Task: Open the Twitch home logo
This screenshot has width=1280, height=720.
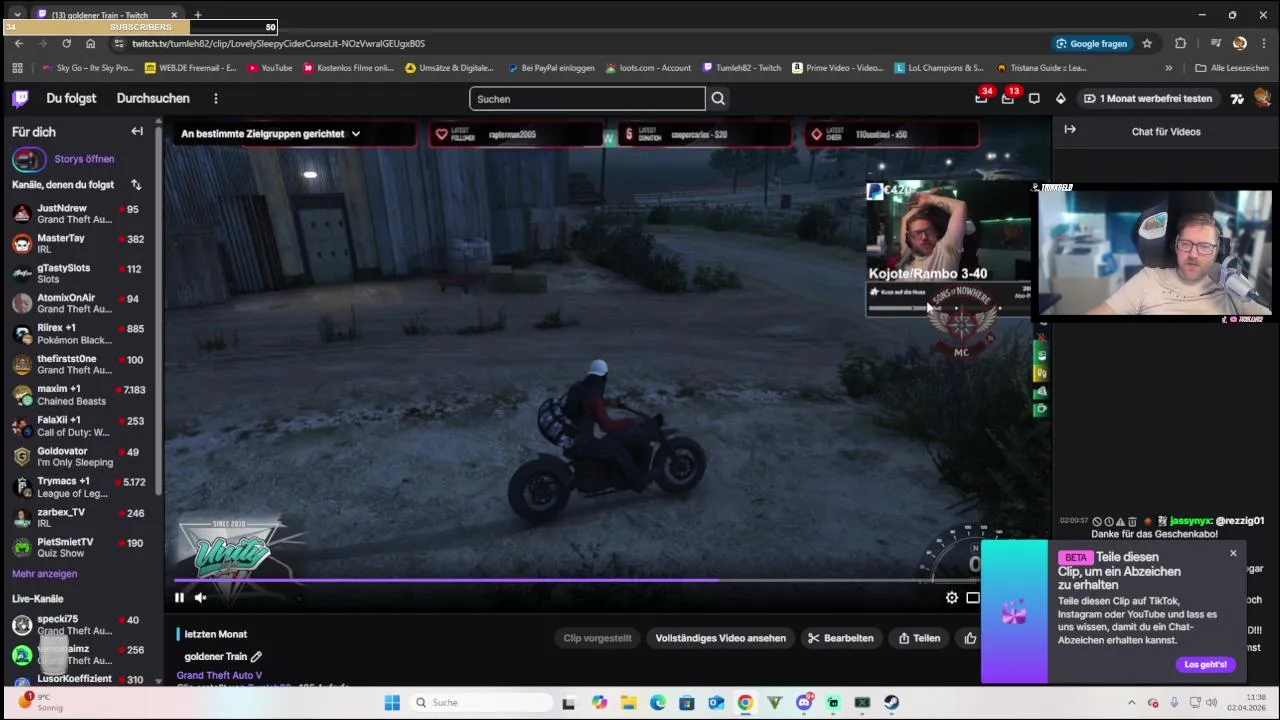Action: pos(20,98)
